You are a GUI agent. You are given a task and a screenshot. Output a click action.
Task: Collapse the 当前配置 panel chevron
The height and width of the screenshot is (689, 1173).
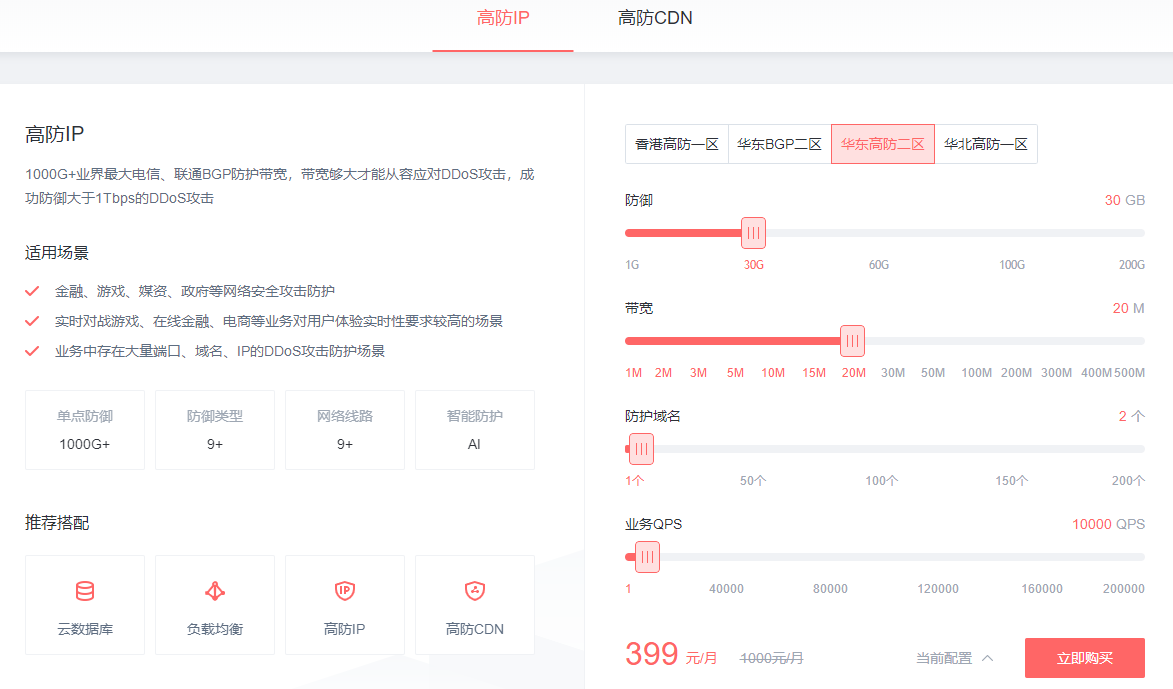[x=986, y=658]
